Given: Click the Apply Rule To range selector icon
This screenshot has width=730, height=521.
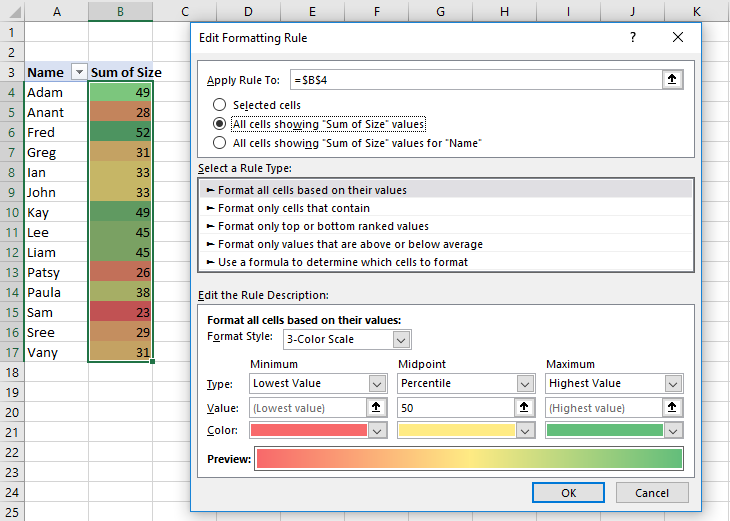Looking at the screenshot, I should click(673, 80).
